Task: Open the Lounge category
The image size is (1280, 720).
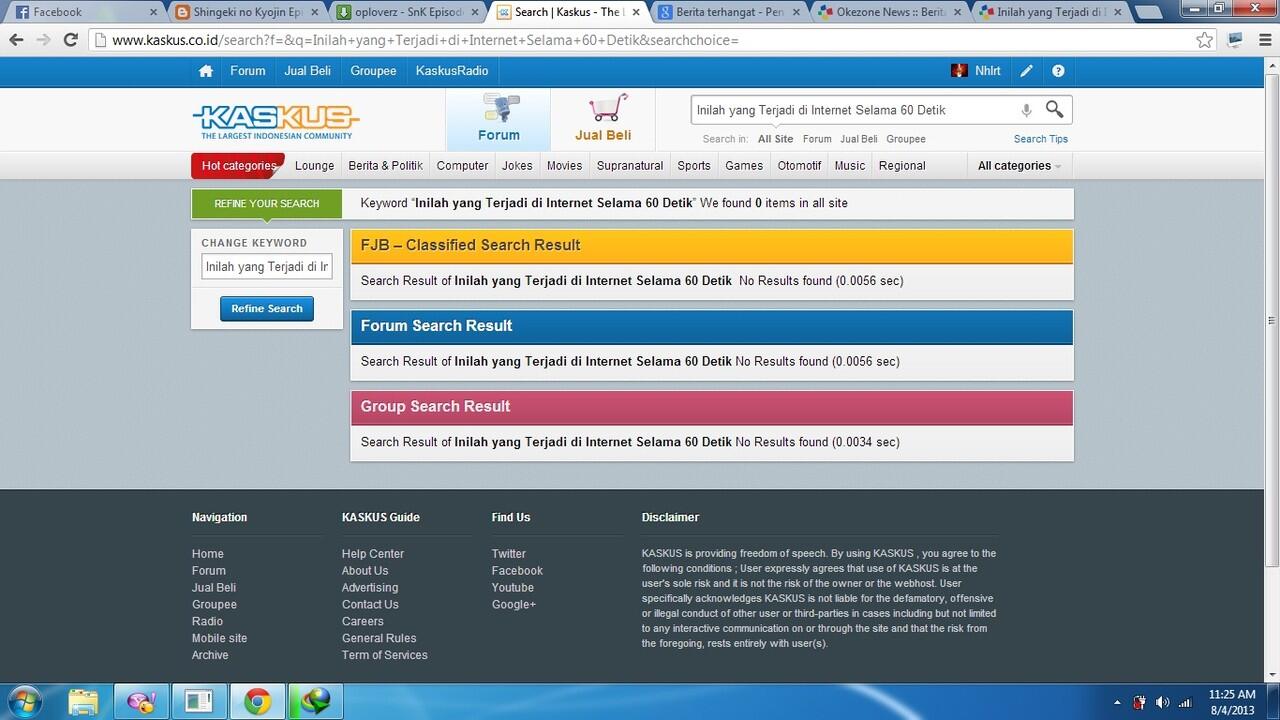Action: pos(315,166)
